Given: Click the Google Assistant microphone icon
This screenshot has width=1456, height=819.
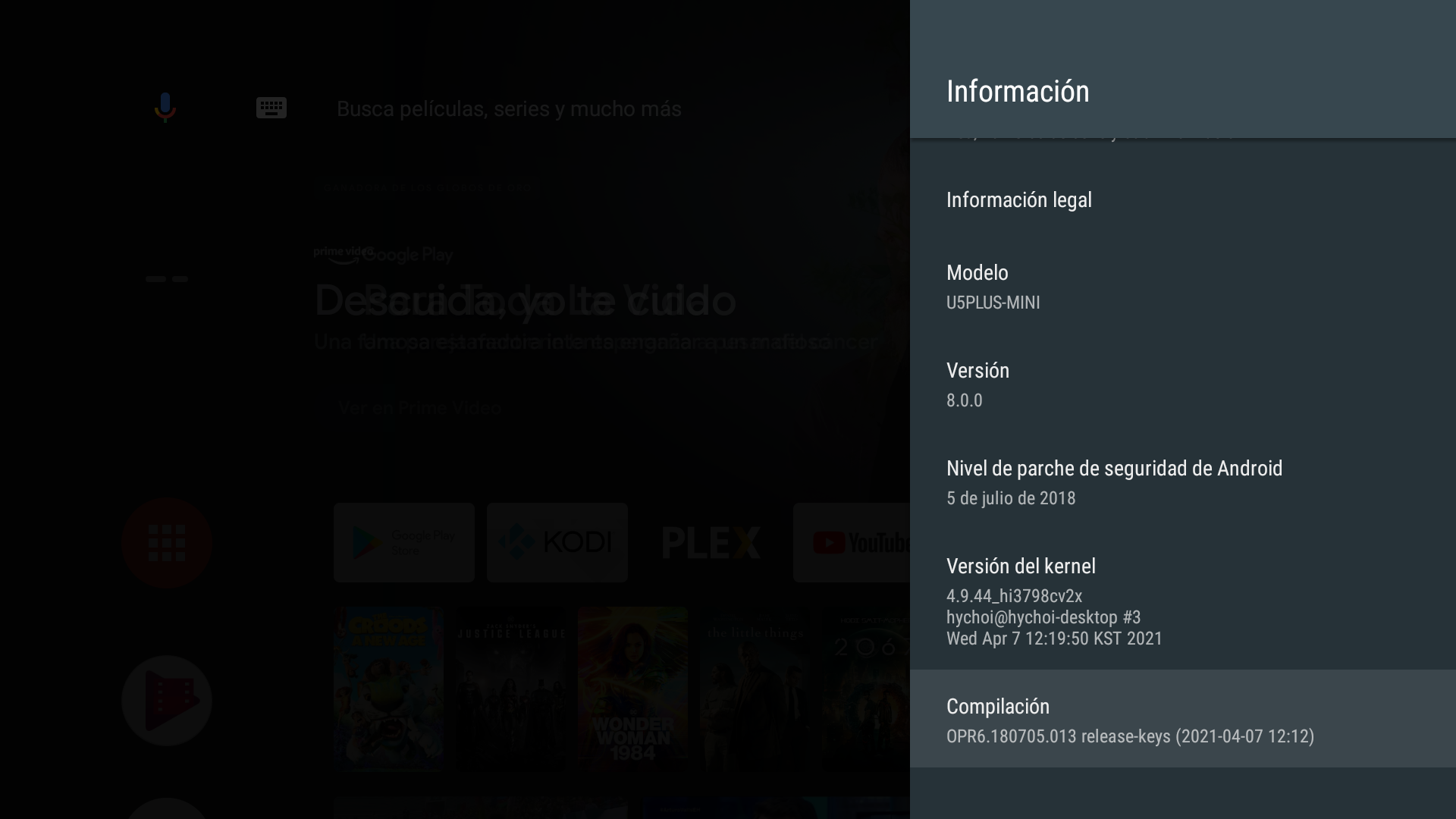Looking at the screenshot, I should (165, 108).
